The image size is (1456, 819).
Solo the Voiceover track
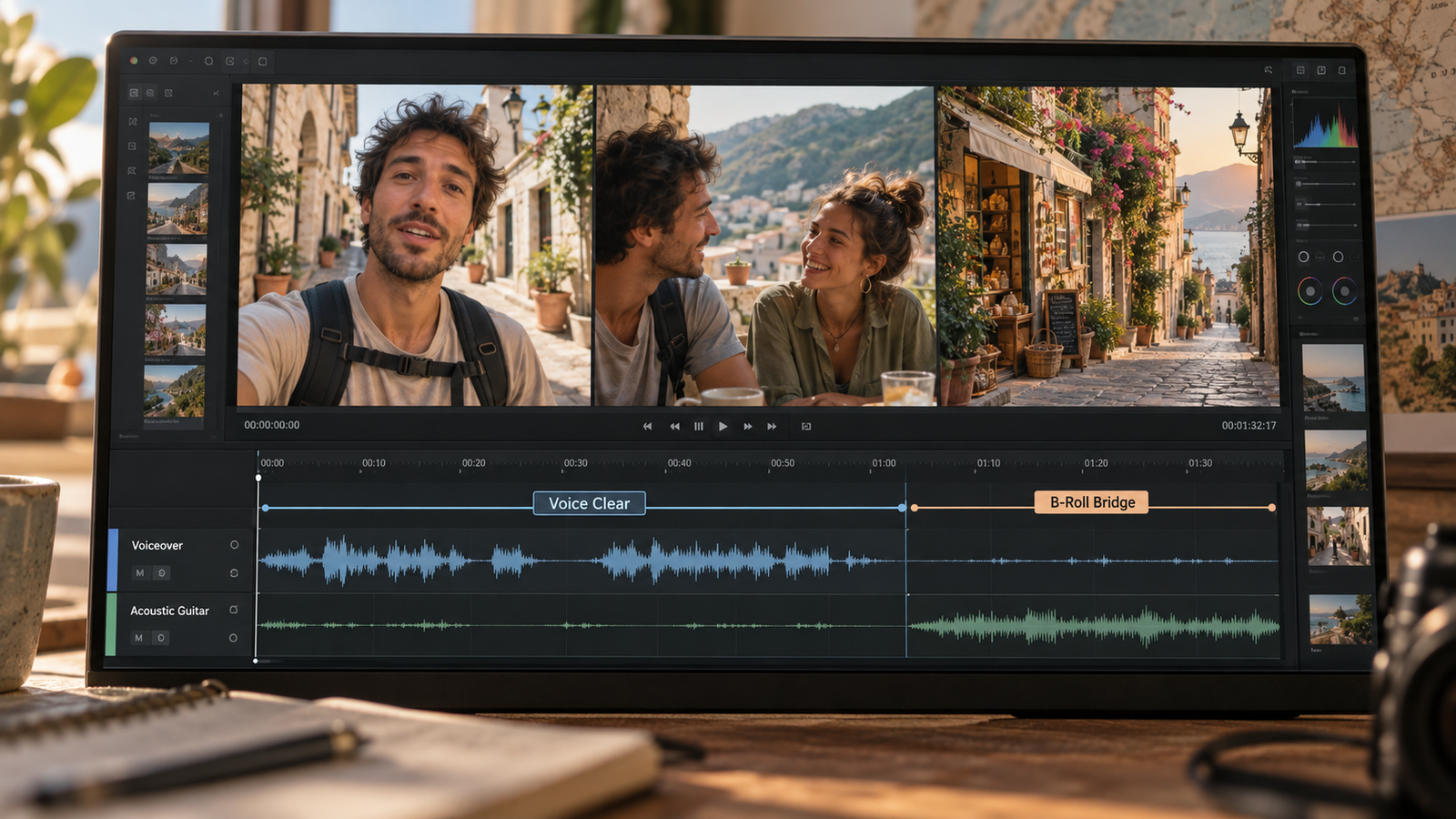click(x=161, y=573)
